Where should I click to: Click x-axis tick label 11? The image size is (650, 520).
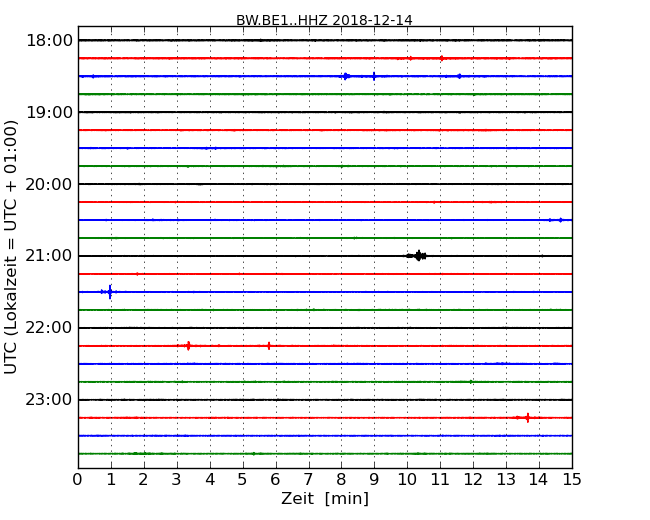pyautogui.click(x=440, y=479)
